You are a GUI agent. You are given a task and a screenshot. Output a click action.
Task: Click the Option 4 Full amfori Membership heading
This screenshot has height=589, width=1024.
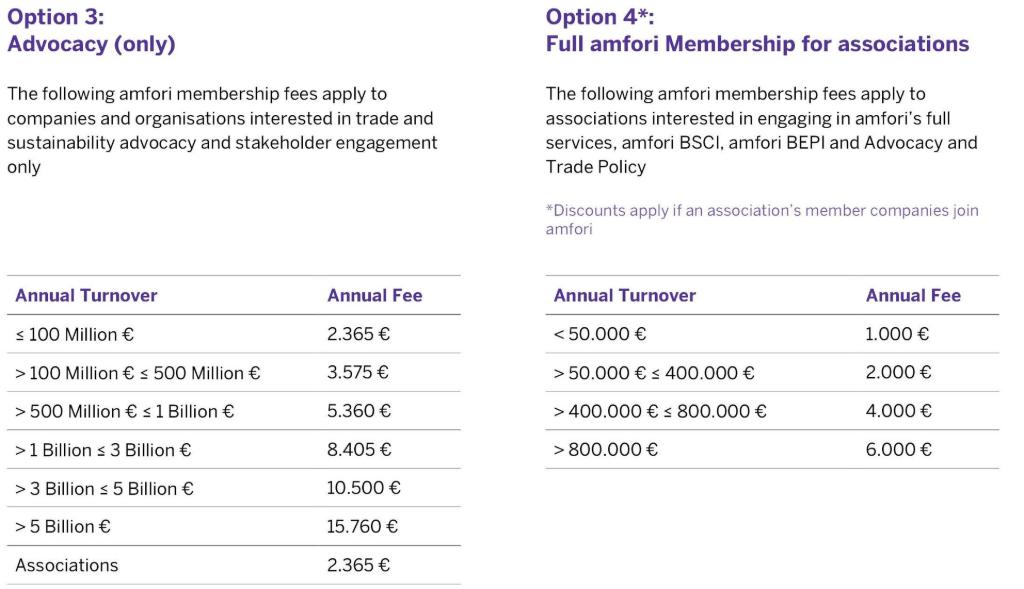pyautogui.click(x=757, y=31)
